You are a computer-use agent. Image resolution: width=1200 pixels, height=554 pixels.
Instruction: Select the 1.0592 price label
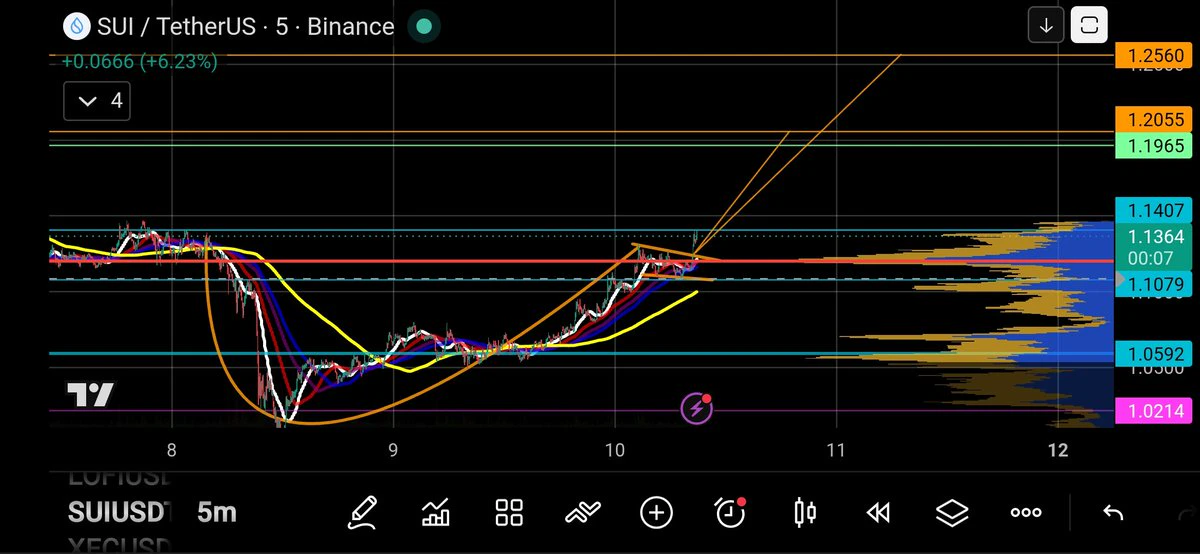click(1154, 353)
